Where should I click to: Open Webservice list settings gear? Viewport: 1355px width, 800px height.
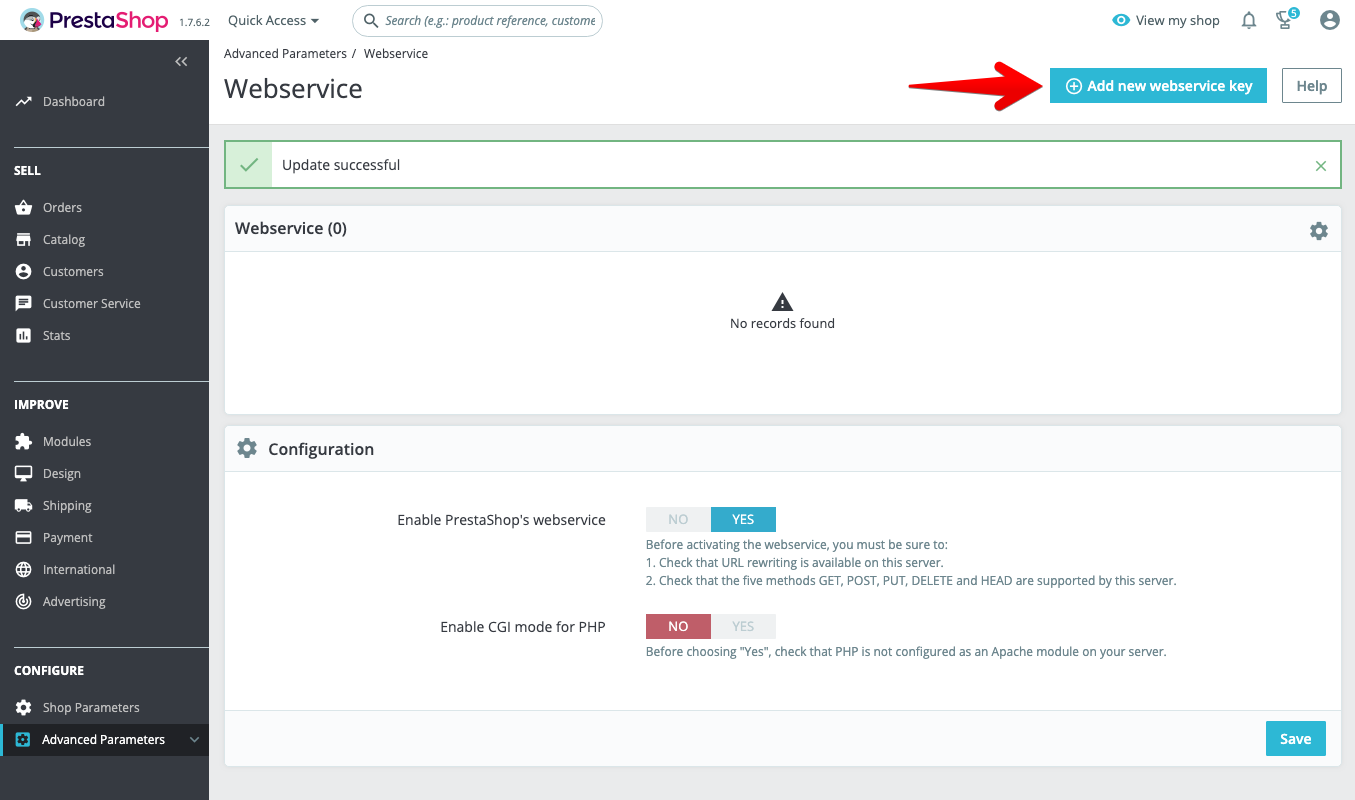1319,230
